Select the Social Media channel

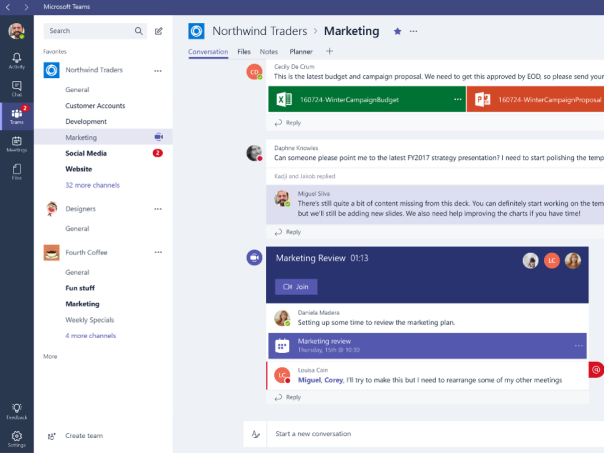87,153
